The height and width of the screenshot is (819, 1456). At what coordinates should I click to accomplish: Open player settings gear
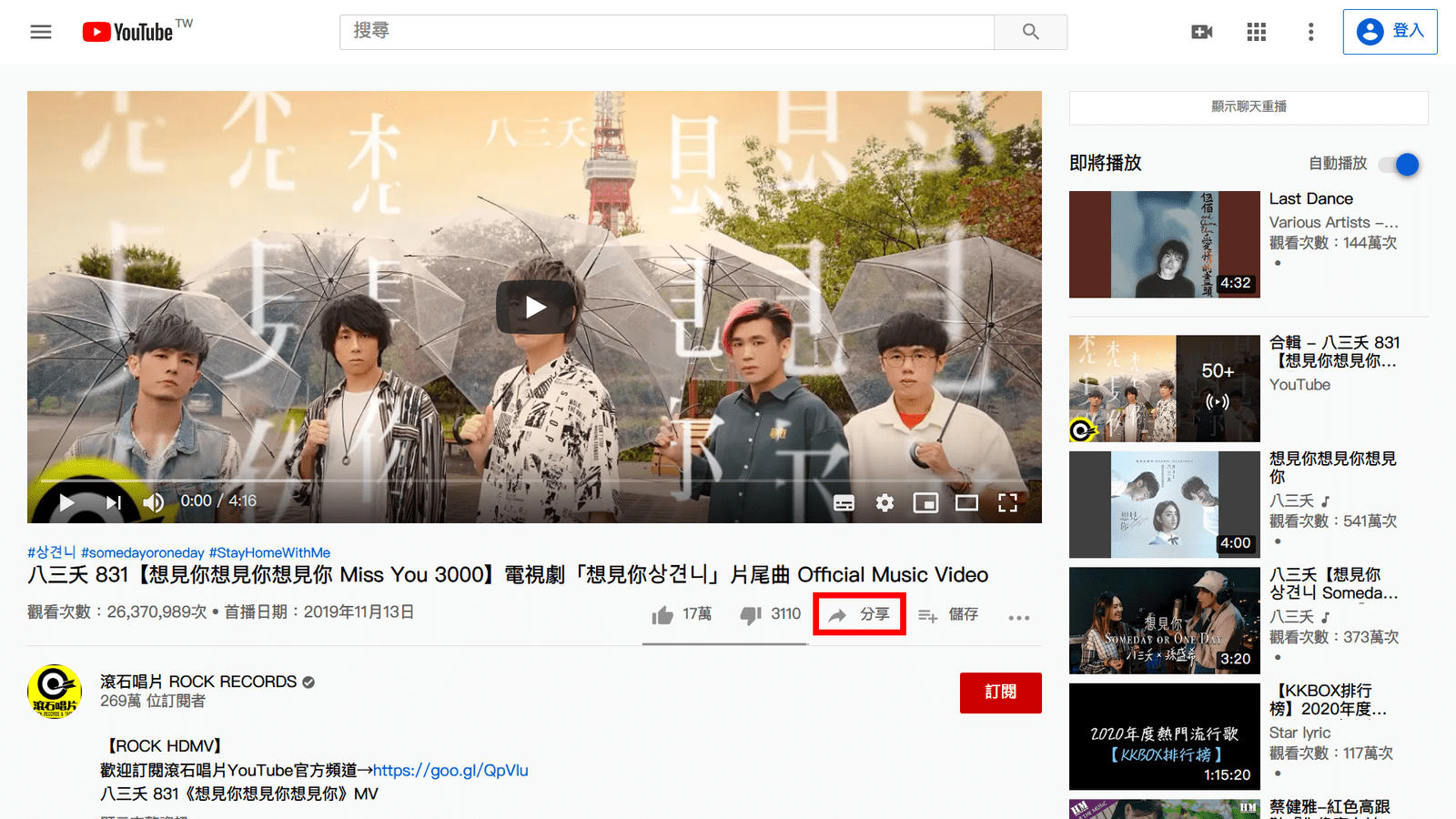[885, 502]
